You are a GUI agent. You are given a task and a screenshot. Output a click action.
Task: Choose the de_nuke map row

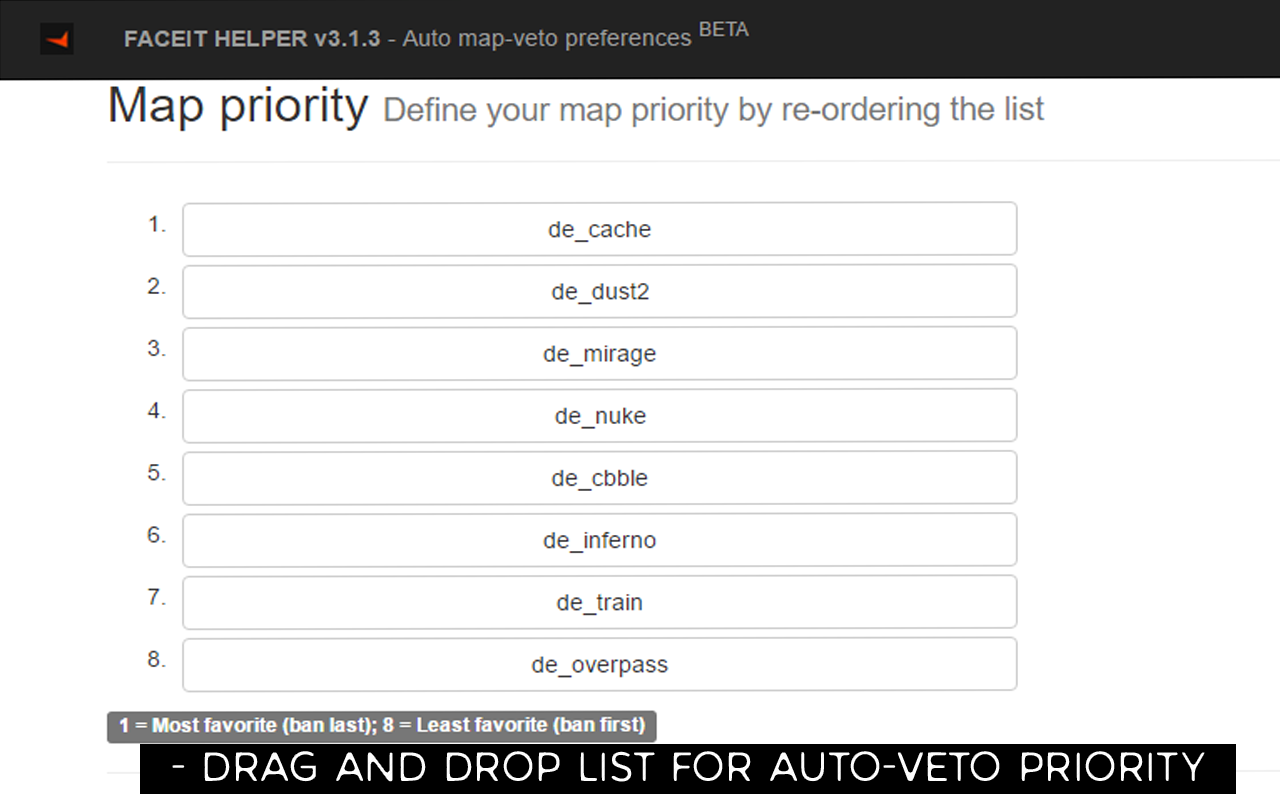tap(600, 415)
